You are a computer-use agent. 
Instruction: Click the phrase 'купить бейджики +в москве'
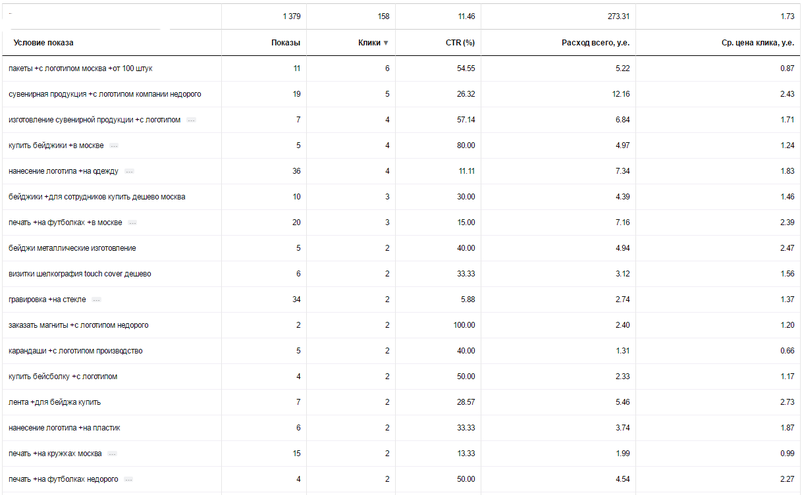[56, 145]
